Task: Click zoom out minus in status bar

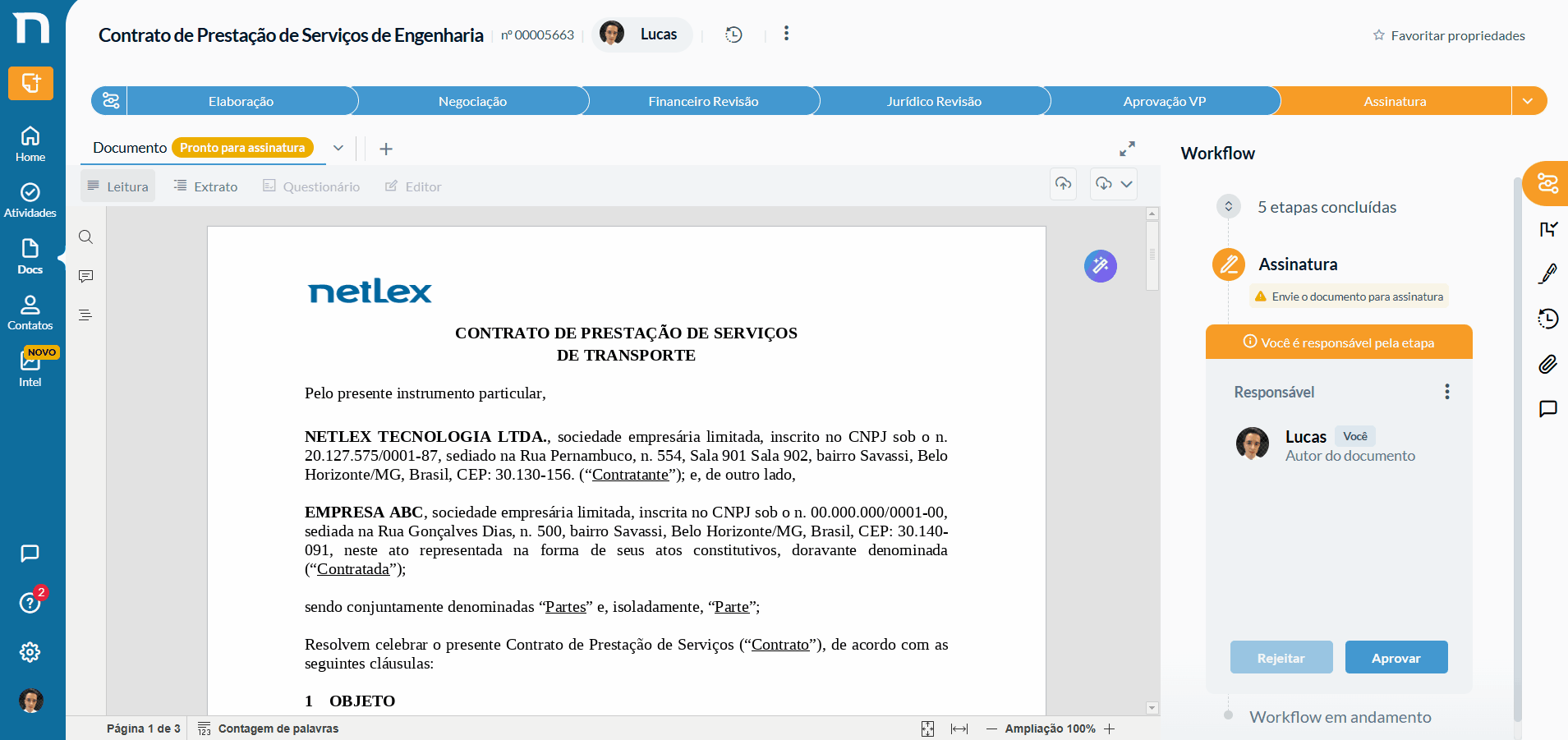Action: tap(991, 729)
